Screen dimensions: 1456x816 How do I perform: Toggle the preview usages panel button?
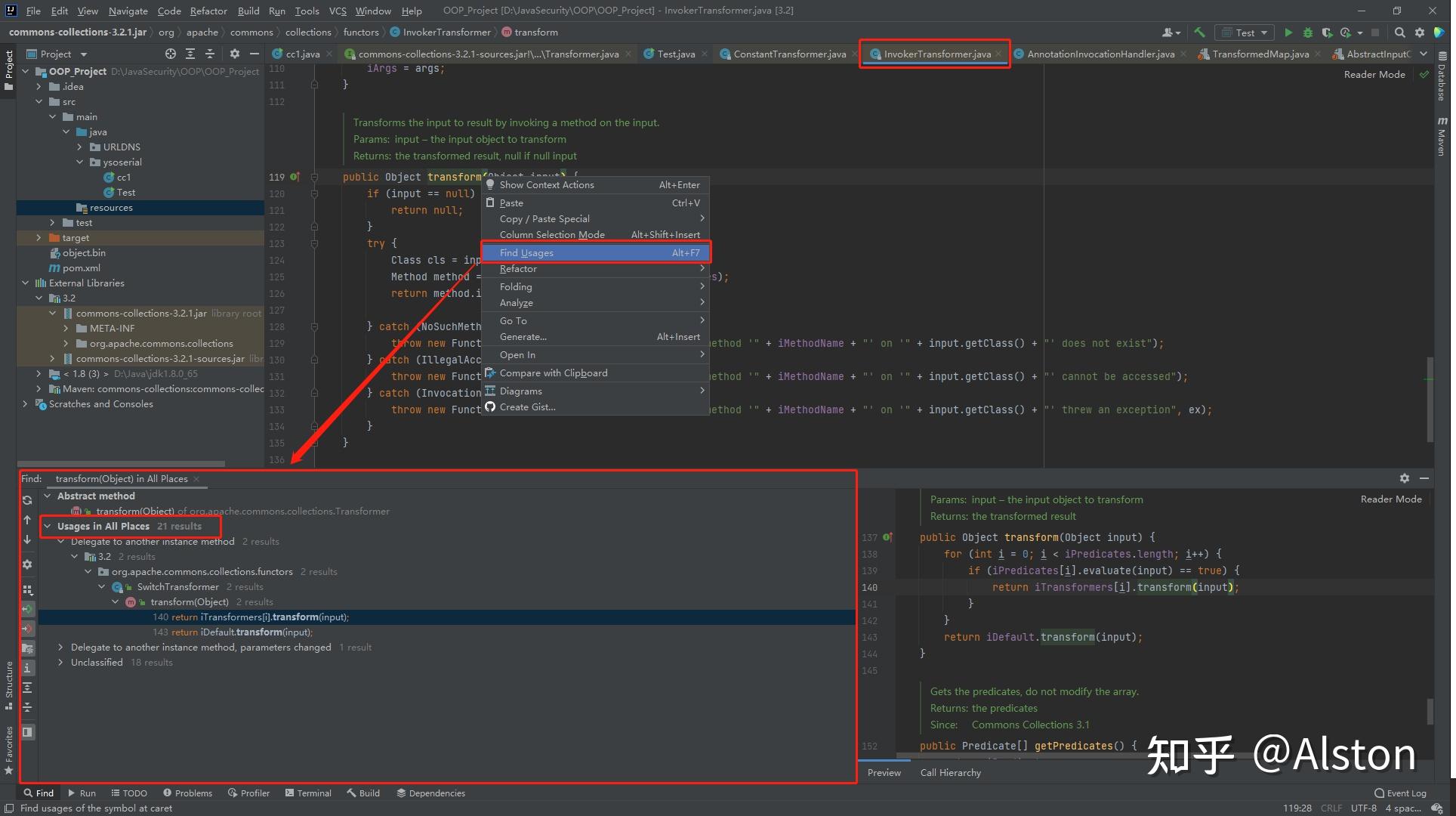point(27,732)
